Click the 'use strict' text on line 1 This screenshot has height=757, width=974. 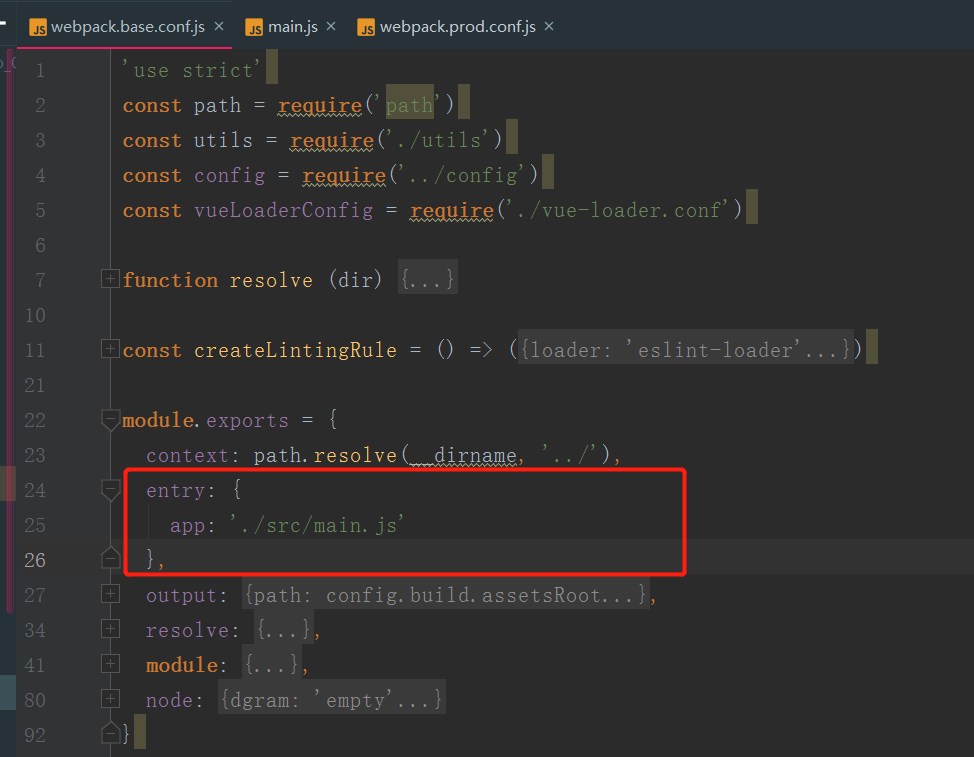(191, 70)
